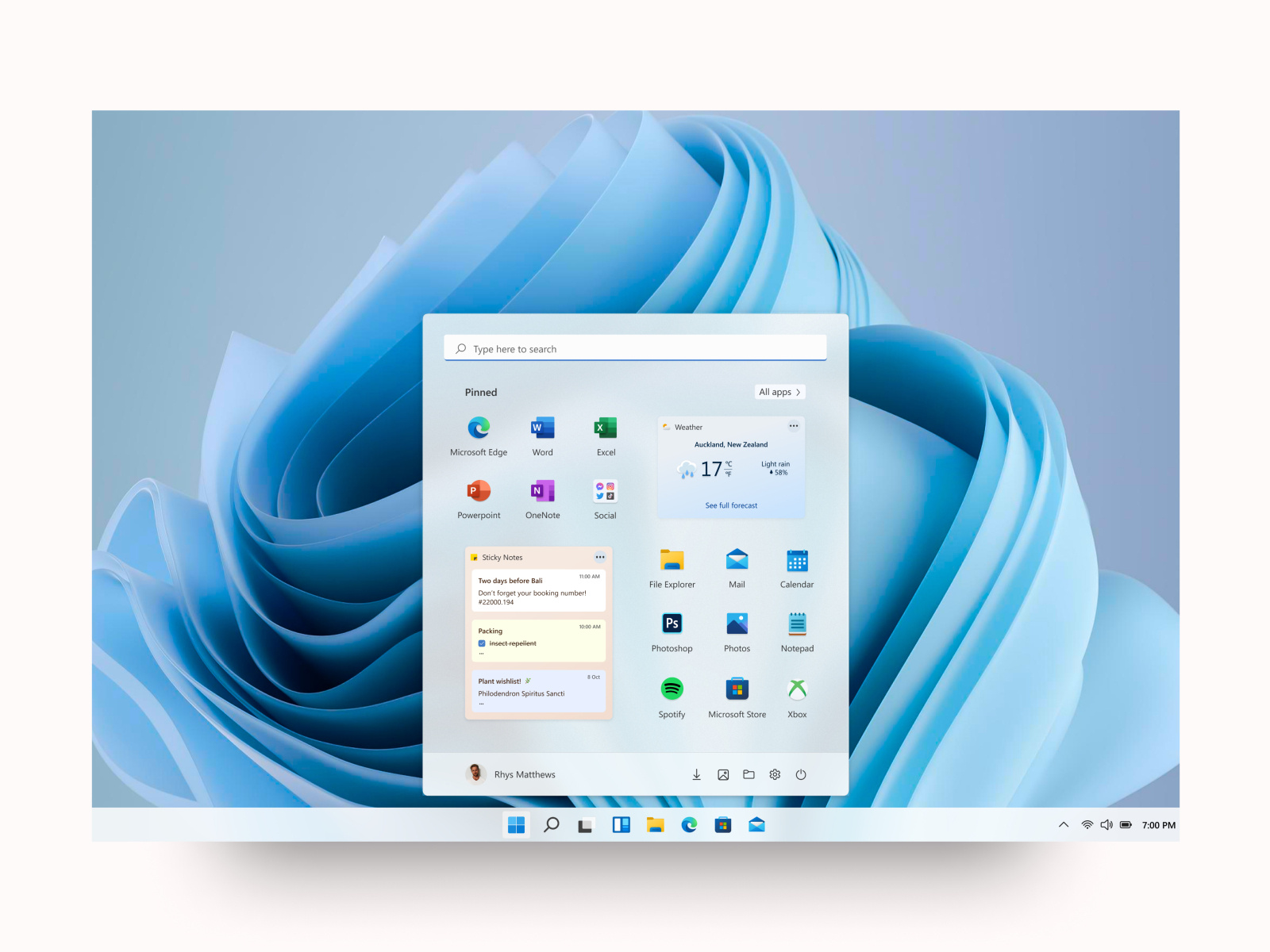Open Widgets from the taskbar
Viewport: 1270px width, 952px height.
coord(621,825)
